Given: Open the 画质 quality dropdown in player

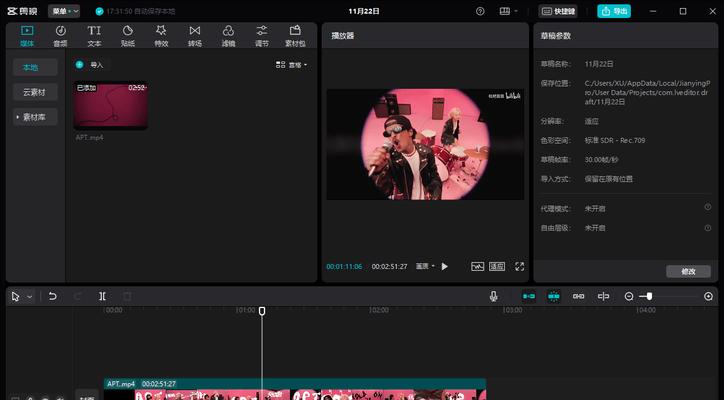Looking at the screenshot, I should coord(425,266).
